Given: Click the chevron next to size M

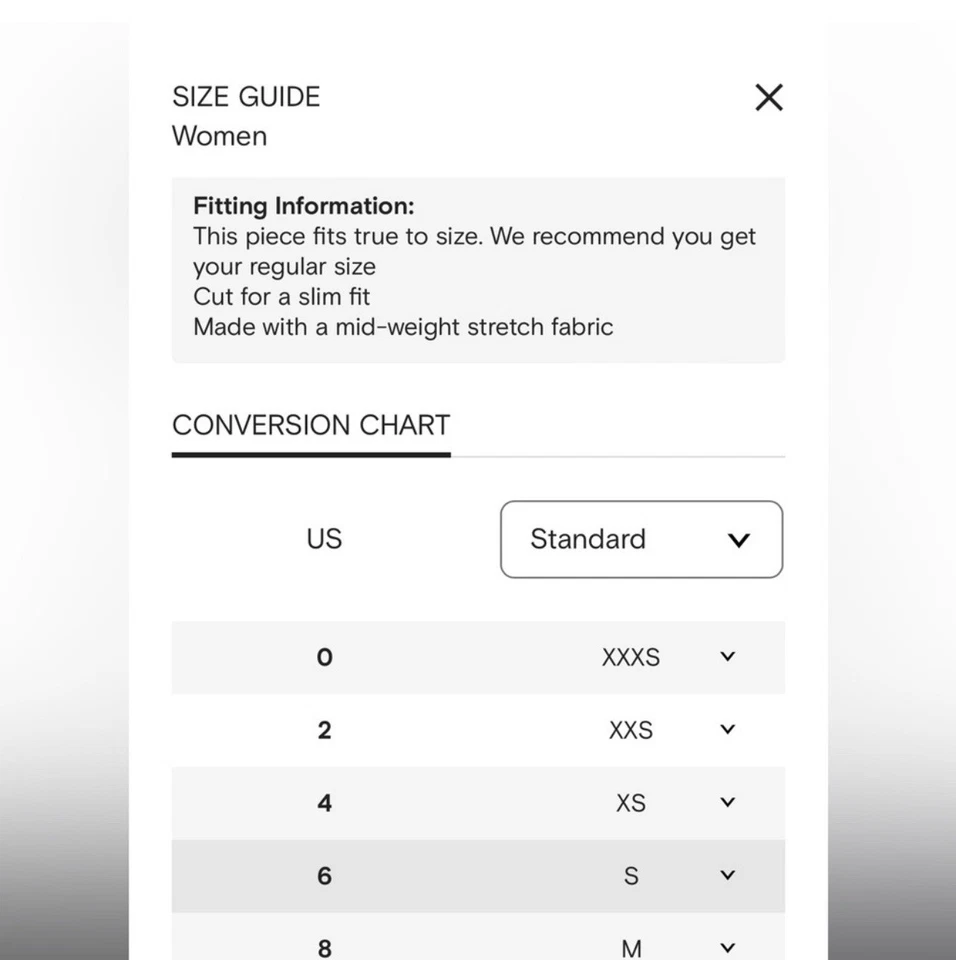Looking at the screenshot, I should coord(728,947).
